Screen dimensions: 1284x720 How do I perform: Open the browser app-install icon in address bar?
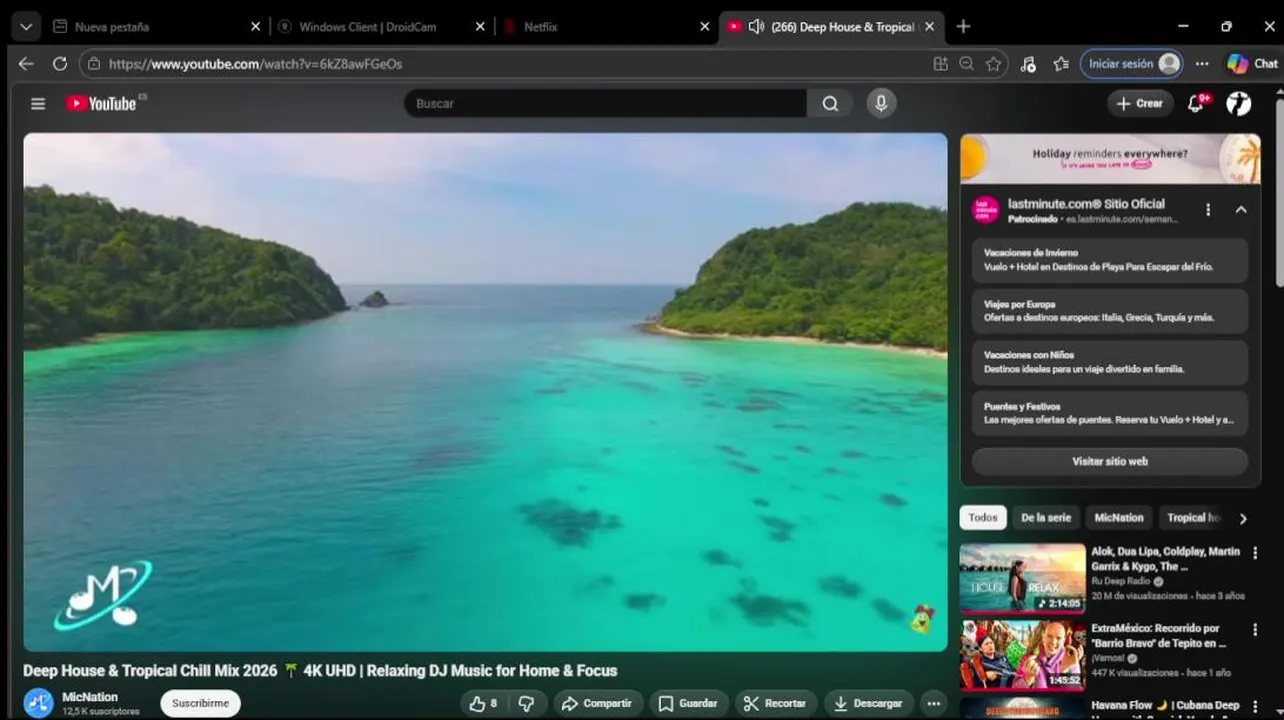(x=940, y=63)
